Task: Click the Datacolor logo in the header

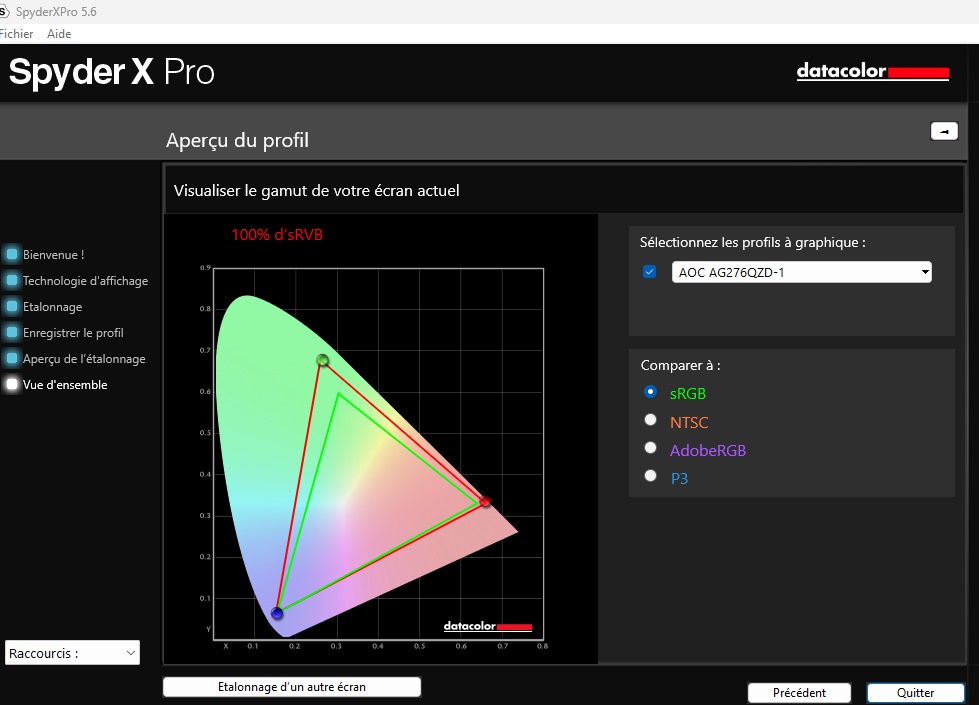Action: coord(872,72)
